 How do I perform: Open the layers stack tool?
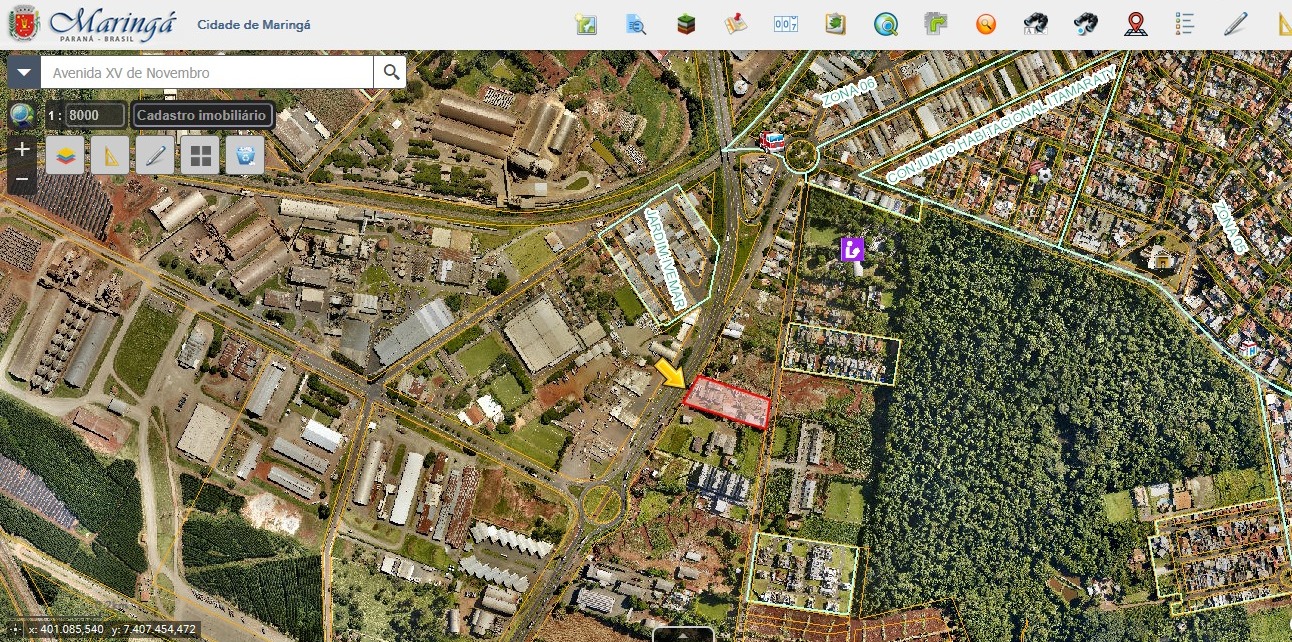click(65, 155)
